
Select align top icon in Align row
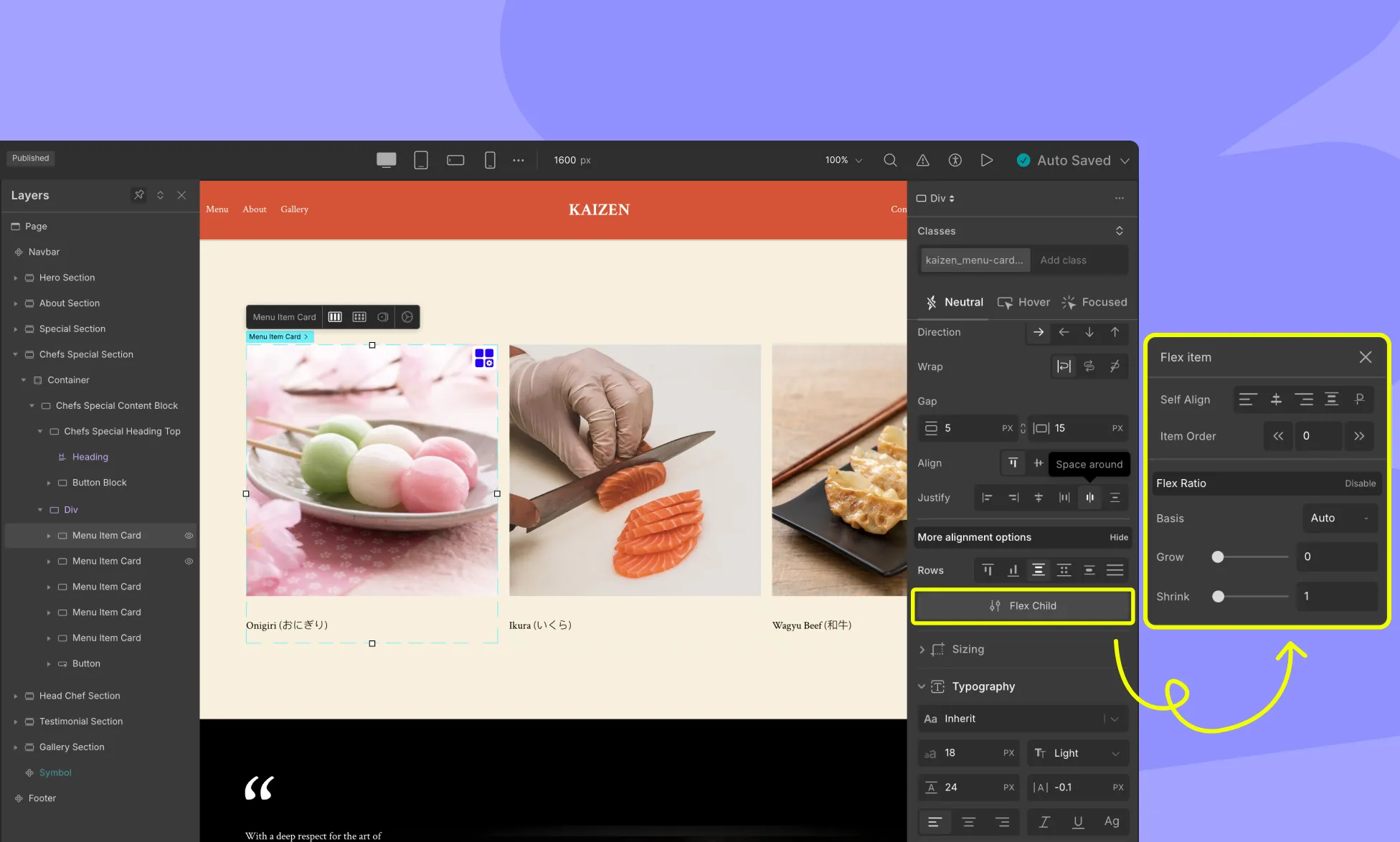1013,463
